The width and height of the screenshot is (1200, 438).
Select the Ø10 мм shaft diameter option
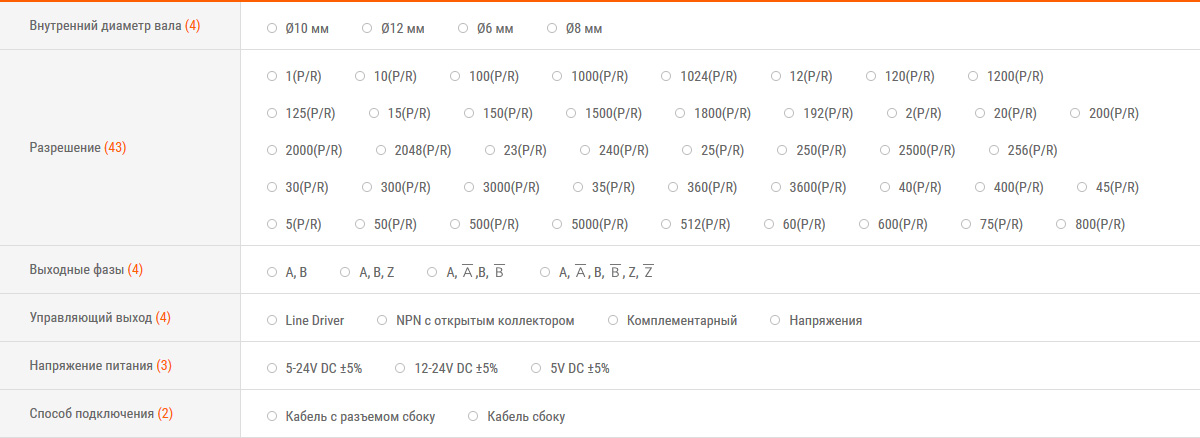(272, 28)
